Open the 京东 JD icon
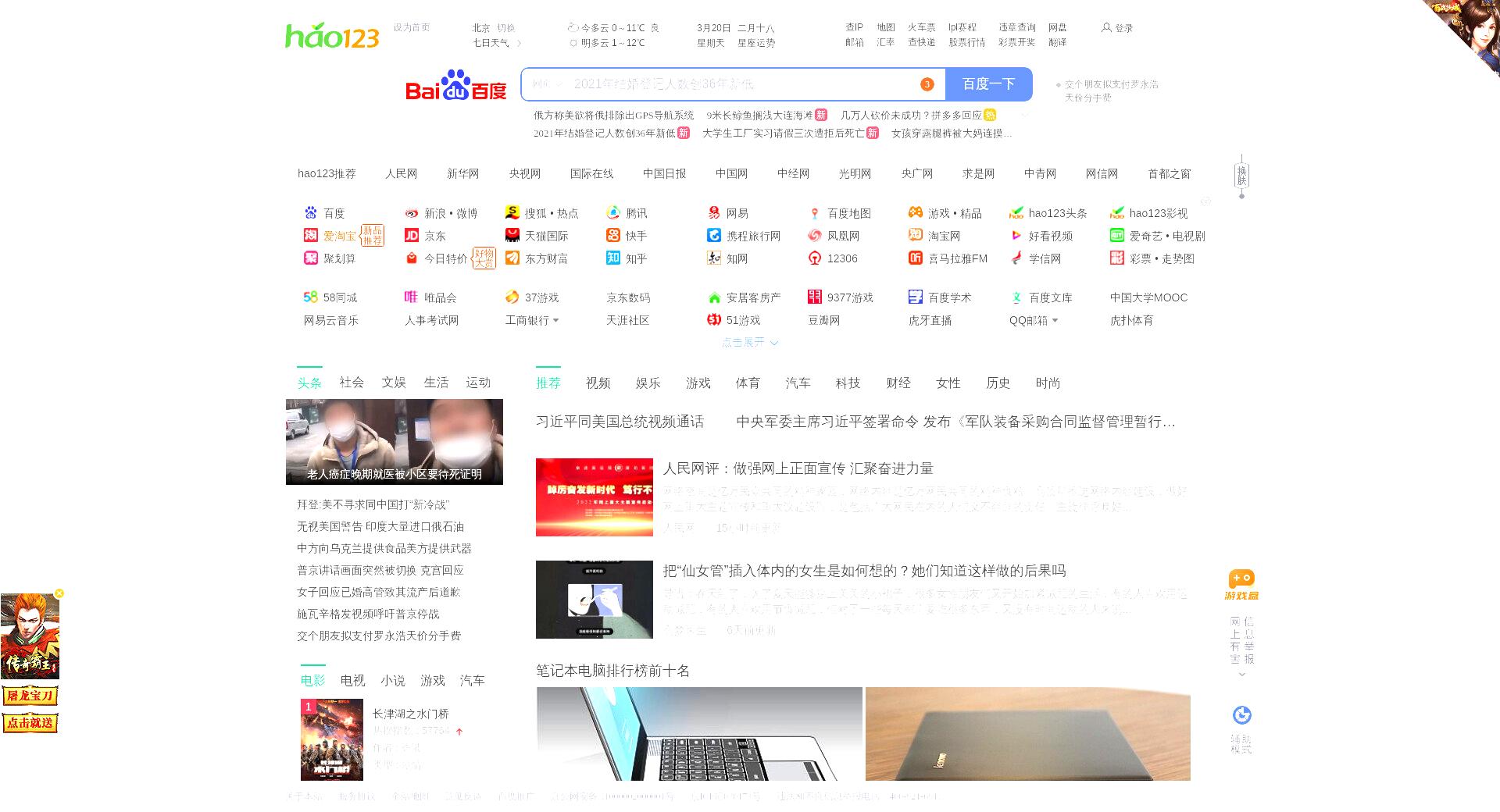Viewport: 1500px width, 812px height. pyautogui.click(x=412, y=235)
